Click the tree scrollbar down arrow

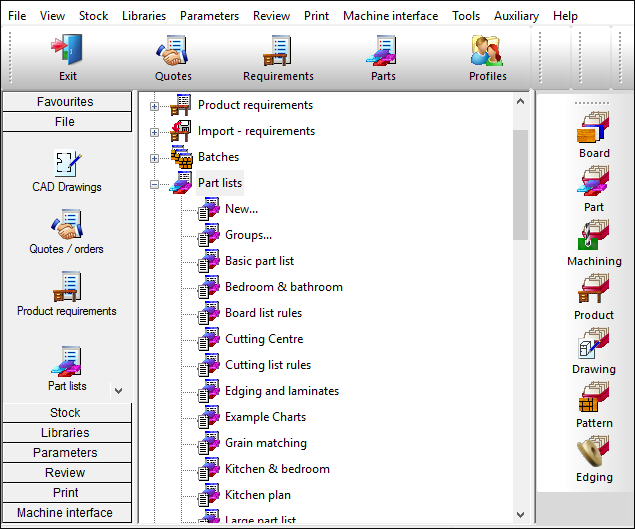(520, 515)
